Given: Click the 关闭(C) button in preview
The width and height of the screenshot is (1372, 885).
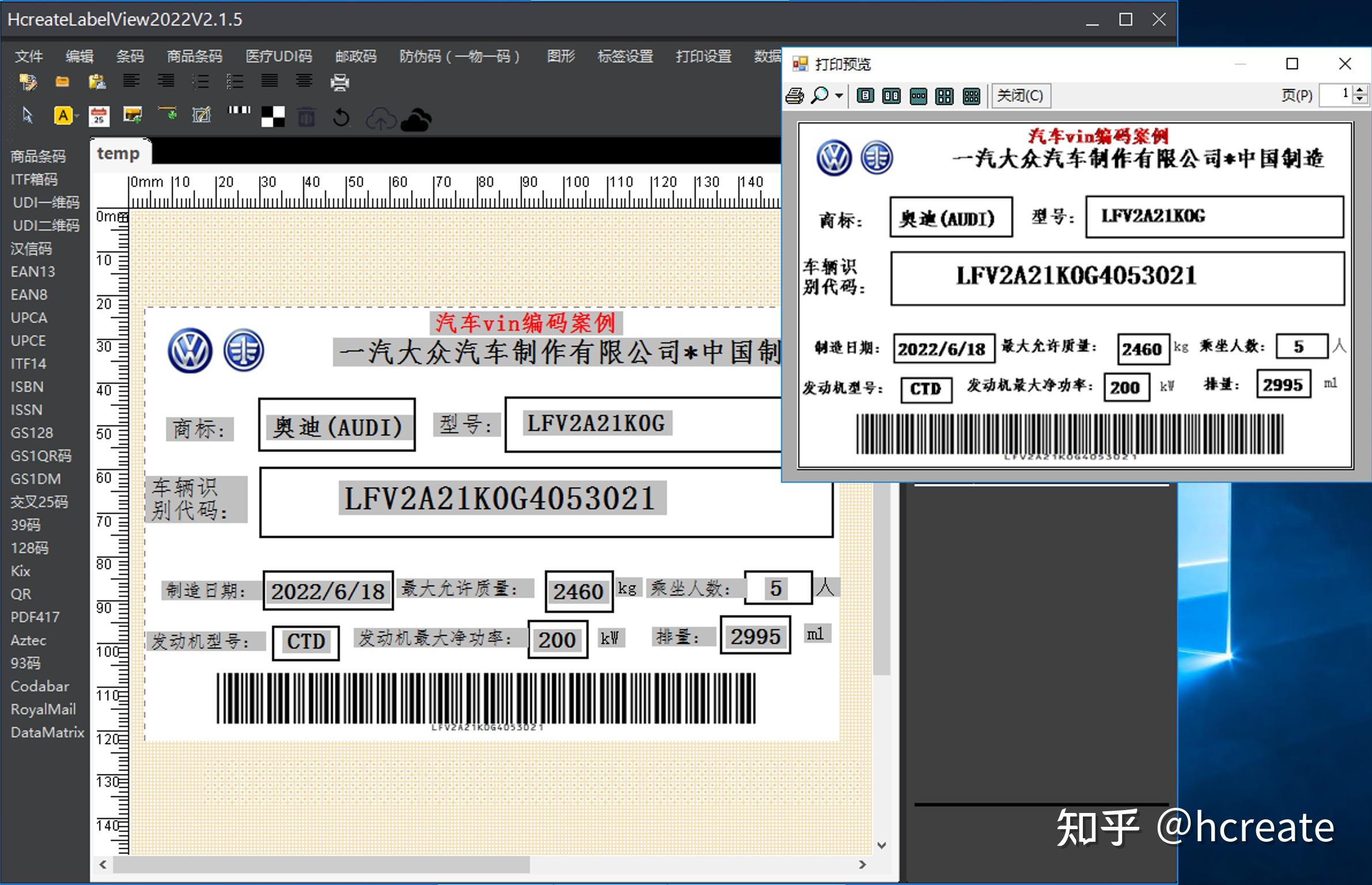Looking at the screenshot, I should 1021,96.
